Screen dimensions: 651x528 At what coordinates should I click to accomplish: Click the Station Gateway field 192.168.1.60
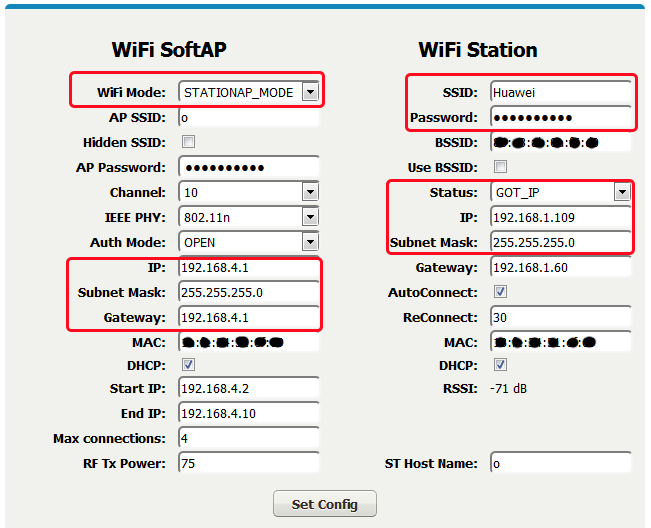click(x=561, y=267)
